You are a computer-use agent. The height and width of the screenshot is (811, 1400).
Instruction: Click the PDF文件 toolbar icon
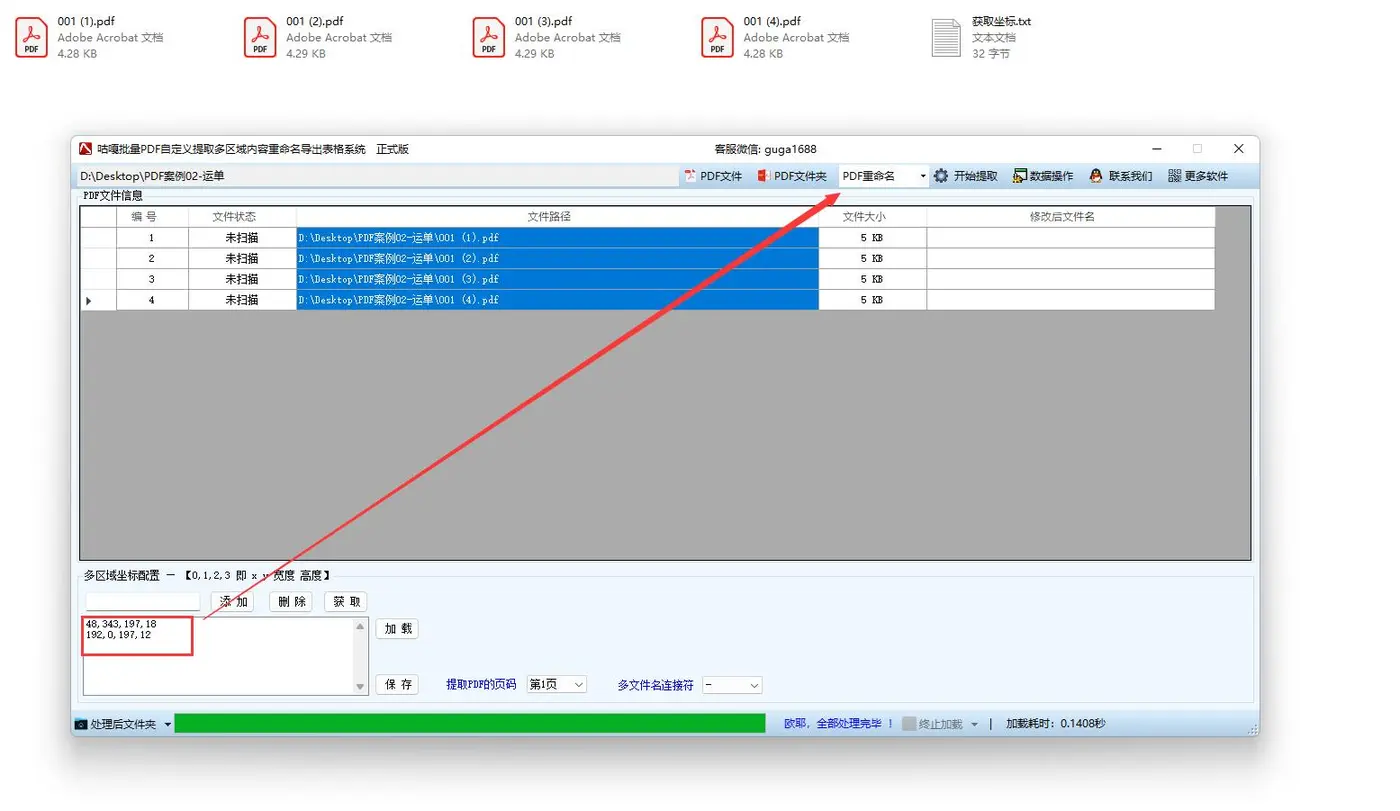pos(690,176)
